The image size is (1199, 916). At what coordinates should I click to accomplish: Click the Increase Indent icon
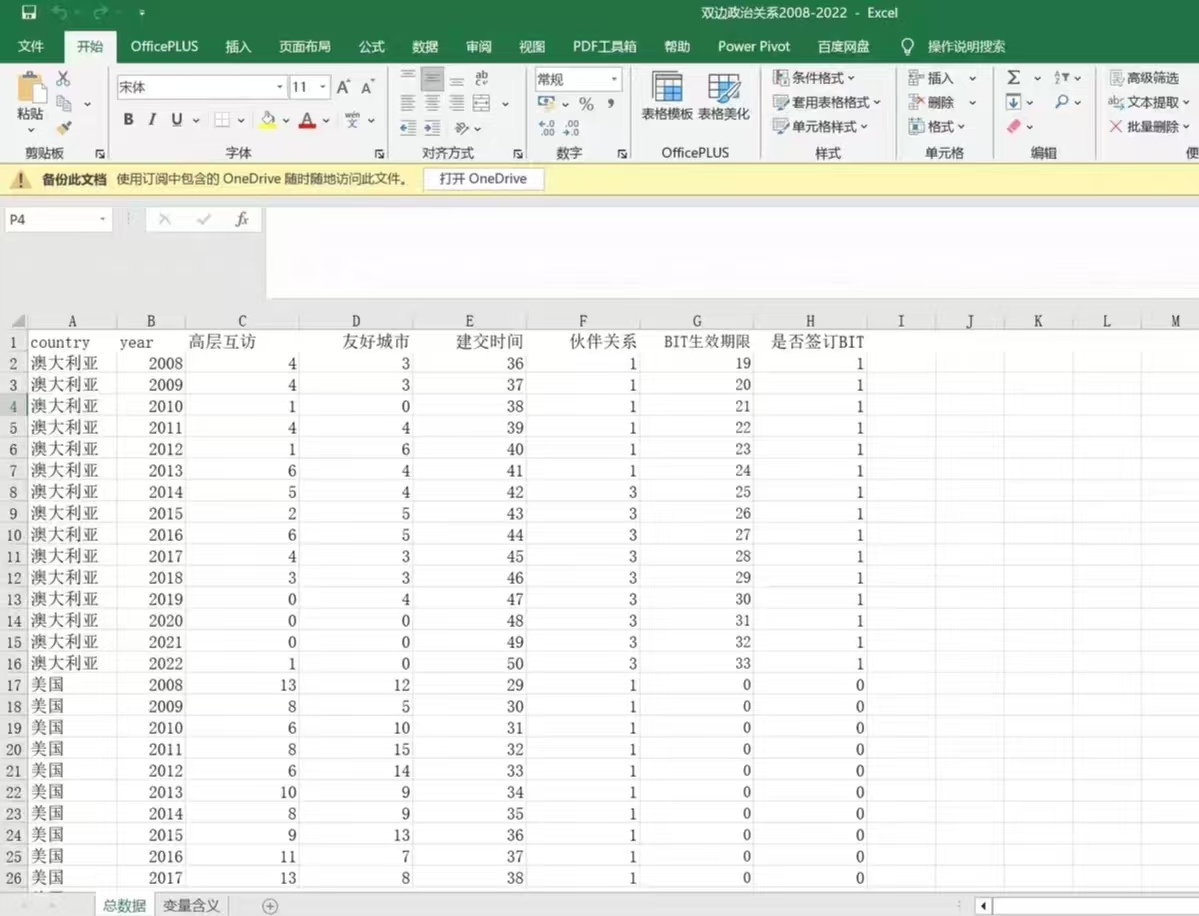[x=432, y=128]
